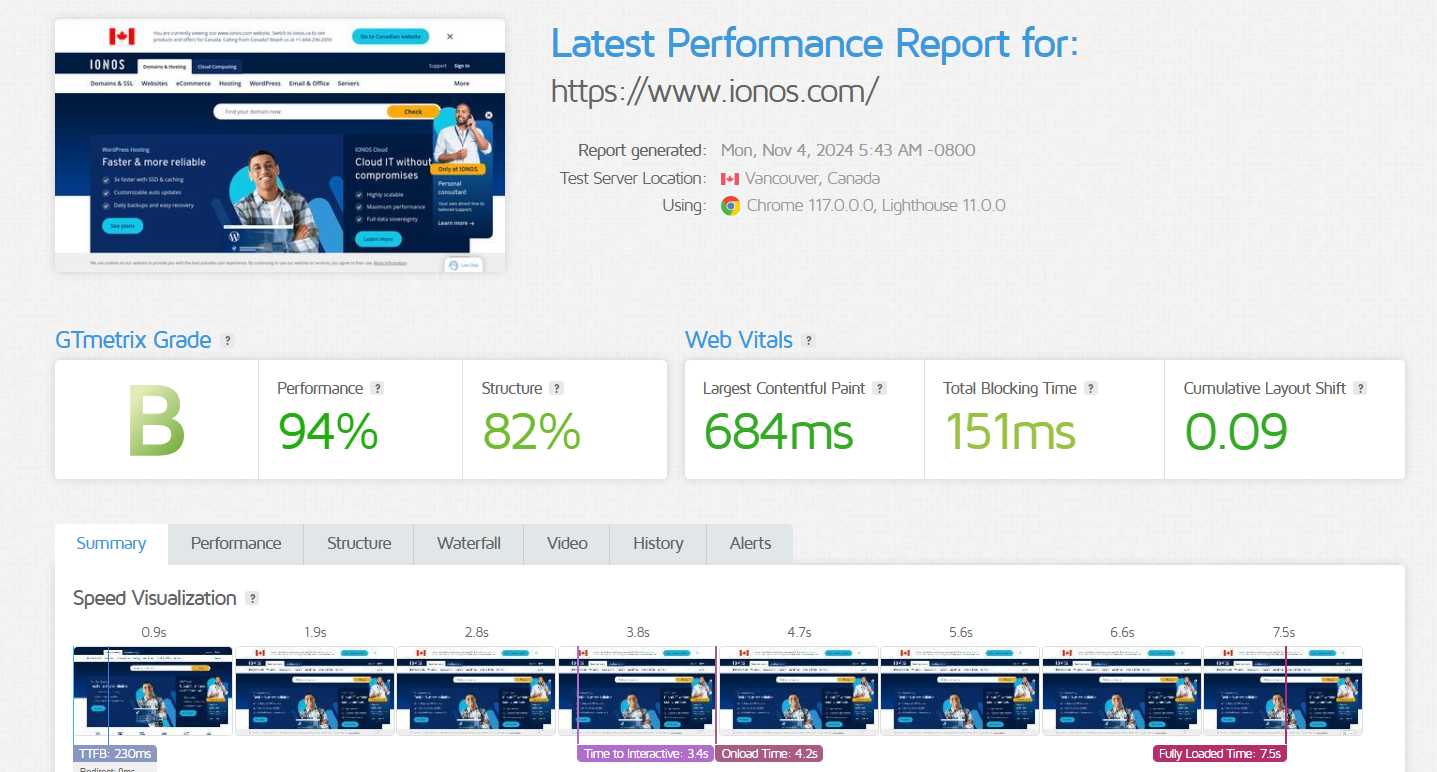Viewport: 1437px width, 772px height.
Task: Click Largest Contentful Paint help icon
Action: pyautogui.click(x=880, y=389)
